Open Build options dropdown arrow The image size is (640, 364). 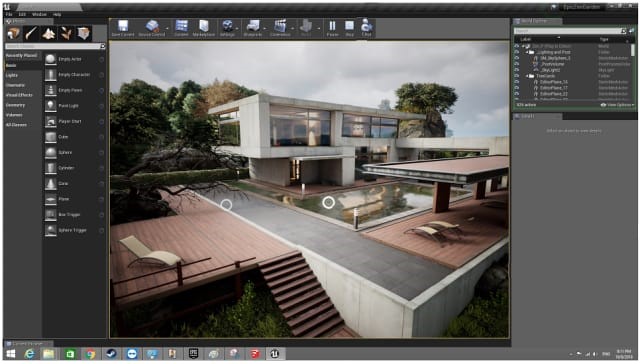(319, 29)
